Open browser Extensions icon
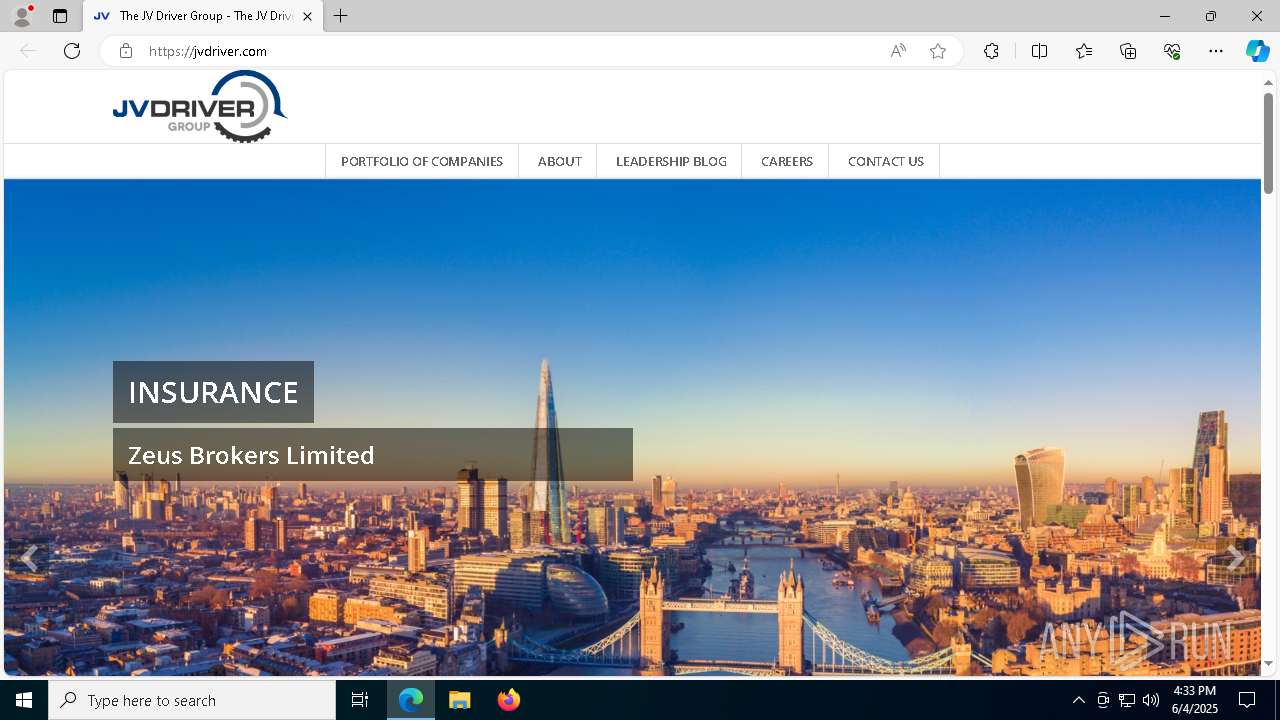The width and height of the screenshot is (1280, 720). pos(991,51)
